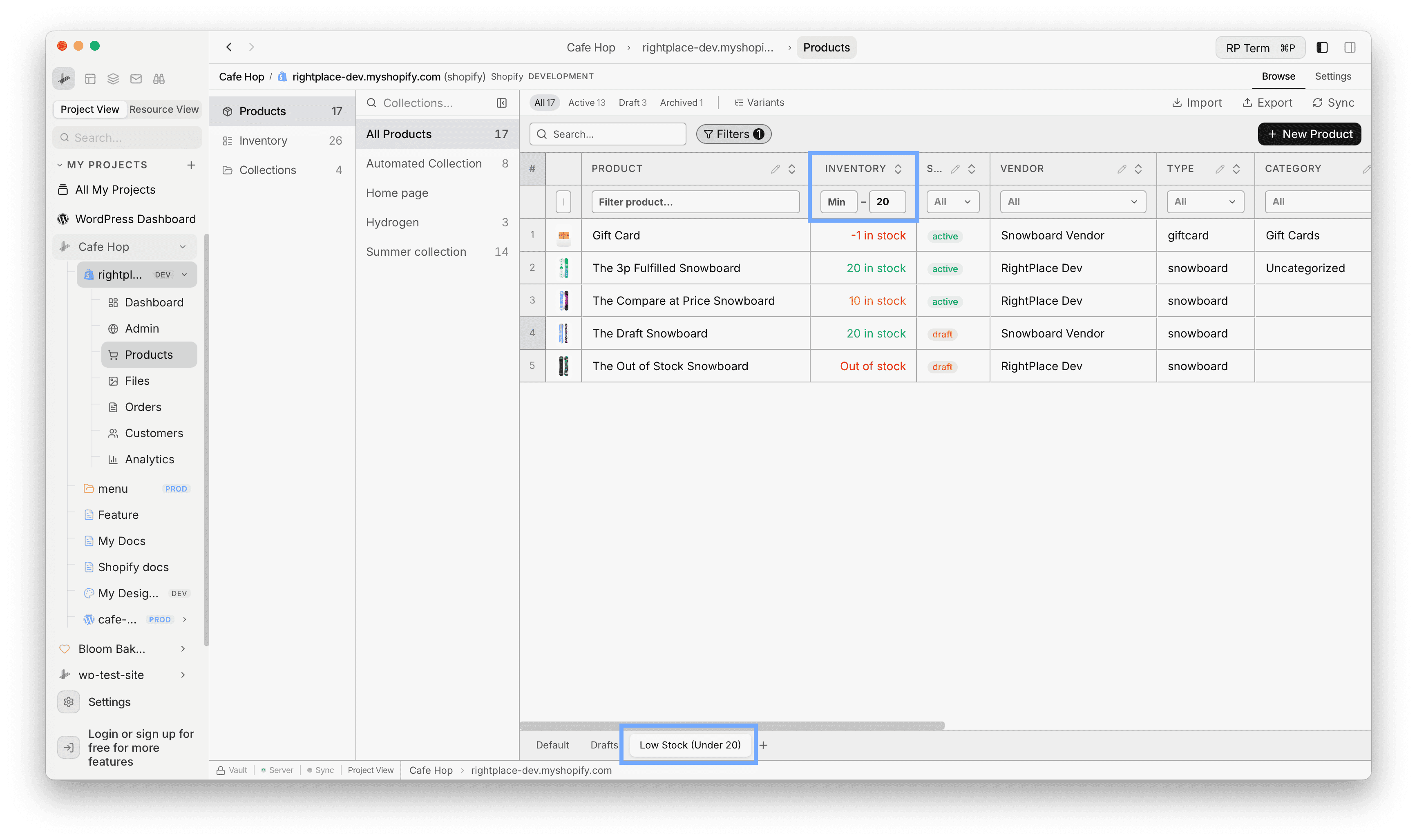Viewport: 1417px width, 840px height.
Task: Click the pencil edit icon in Vendor column
Action: coord(1122,169)
